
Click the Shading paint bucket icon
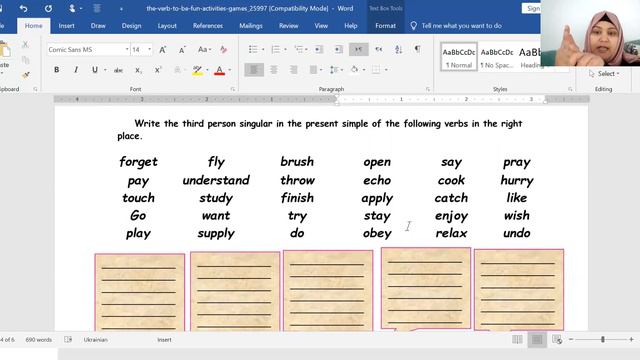354,69
